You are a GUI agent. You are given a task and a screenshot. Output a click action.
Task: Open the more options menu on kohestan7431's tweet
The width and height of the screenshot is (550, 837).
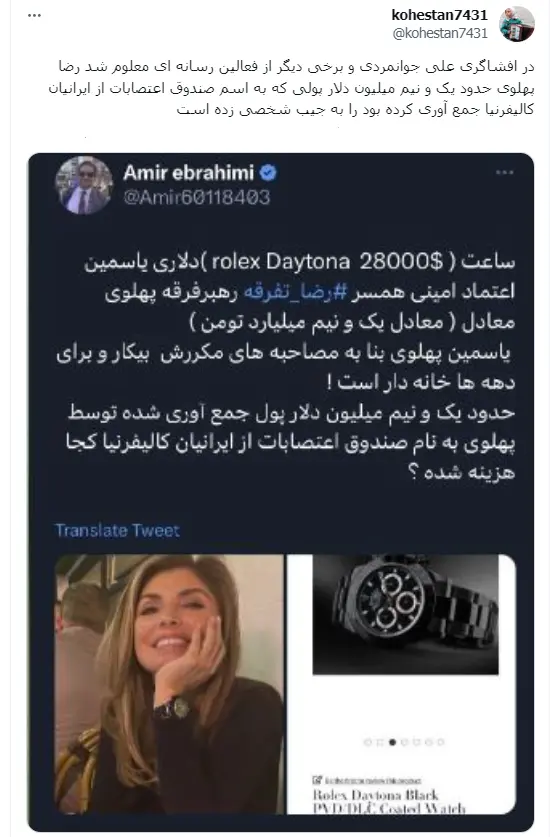pos(34,15)
